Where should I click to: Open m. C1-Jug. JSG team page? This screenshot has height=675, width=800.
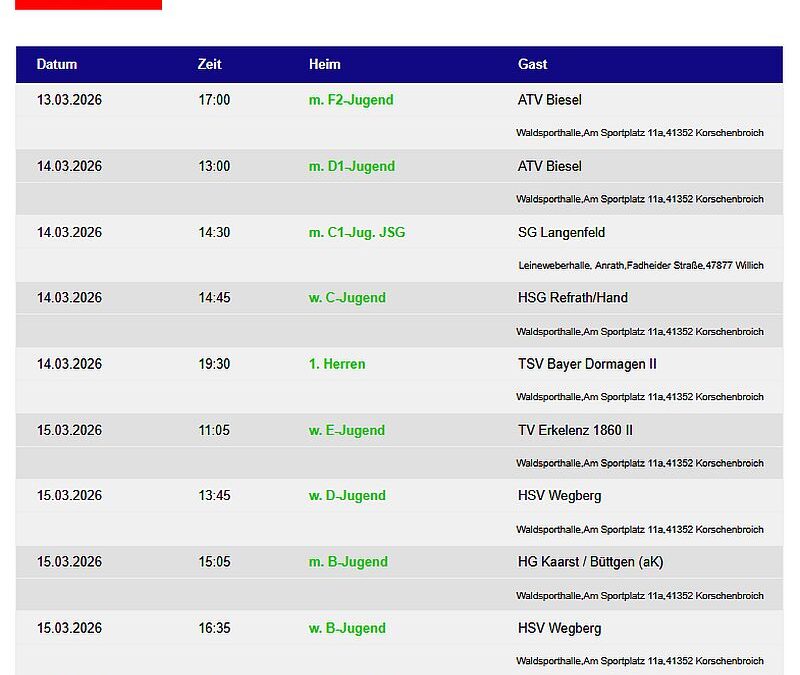point(356,232)
